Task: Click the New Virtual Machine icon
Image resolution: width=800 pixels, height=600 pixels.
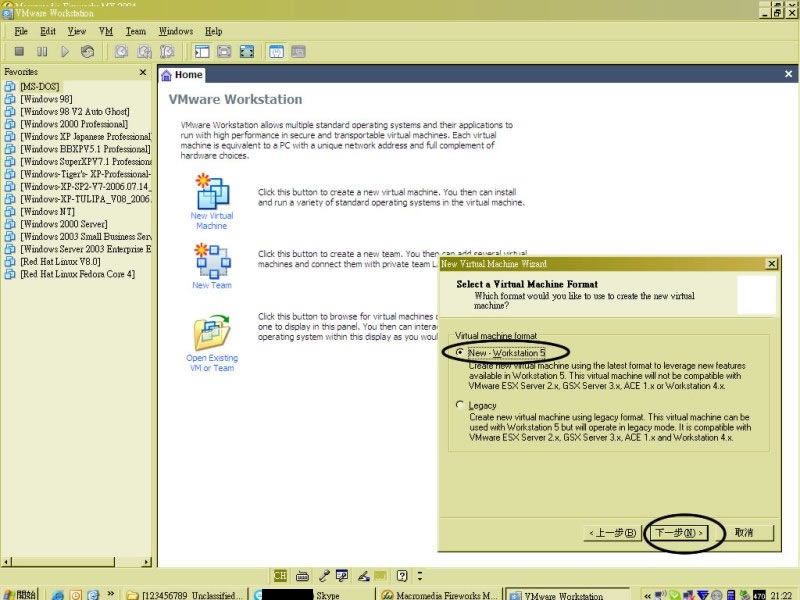Action: 212,191
